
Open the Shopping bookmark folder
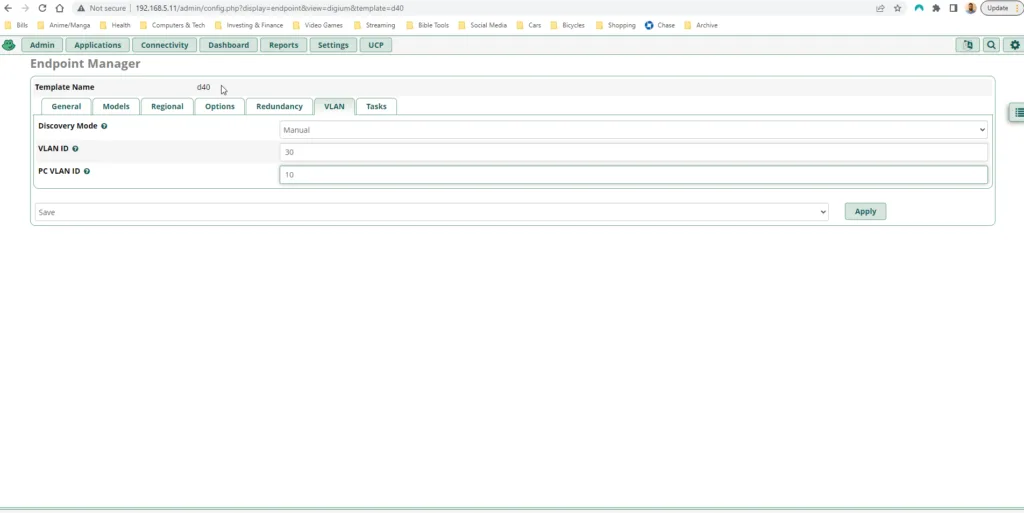[x=615, y=25]
